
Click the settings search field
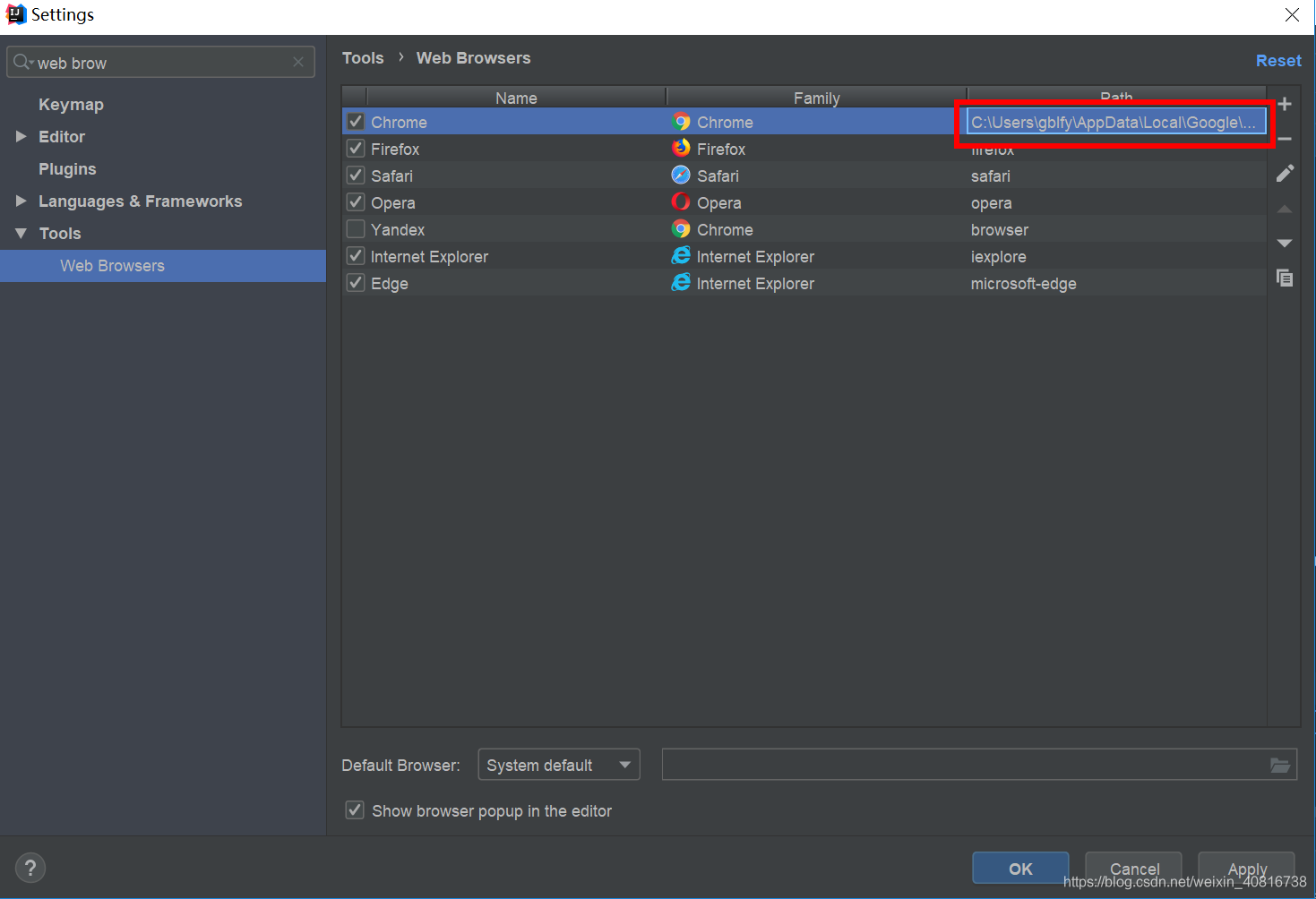point(161,62)
